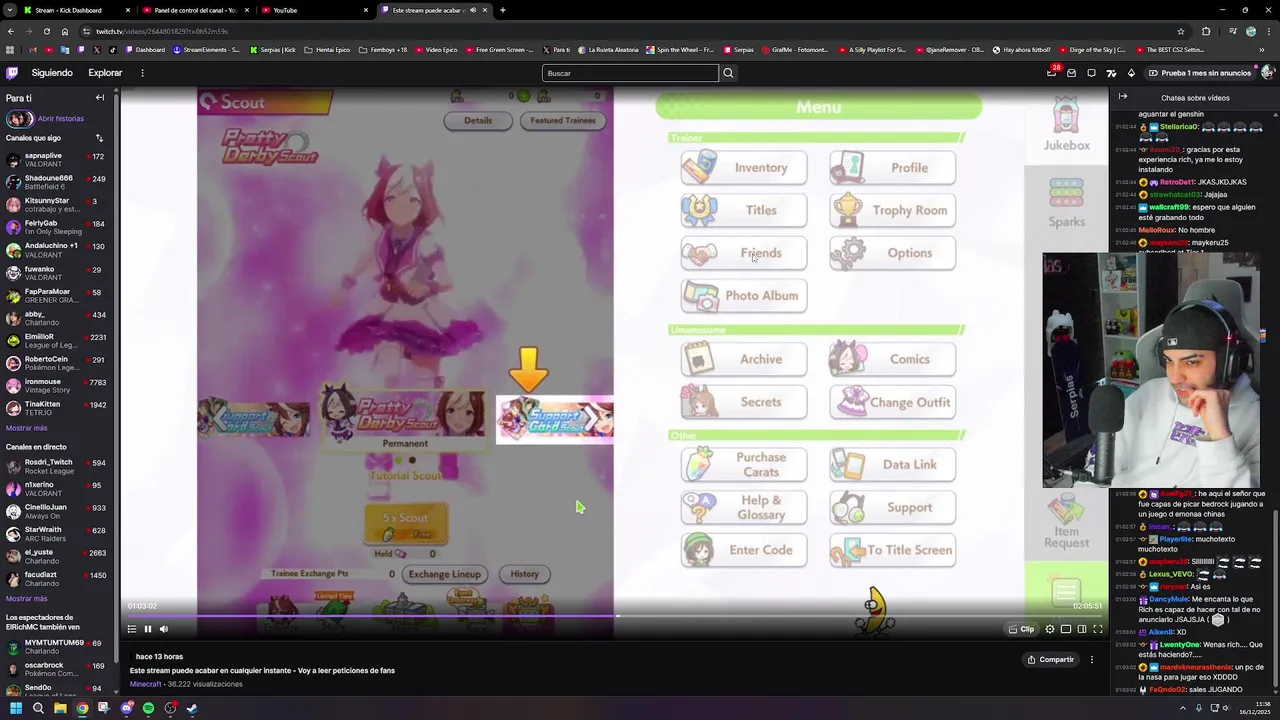The width and height of the screenshot is (1280, 720).
Task: Seek on the video progress bar
Action: point(614,616)
